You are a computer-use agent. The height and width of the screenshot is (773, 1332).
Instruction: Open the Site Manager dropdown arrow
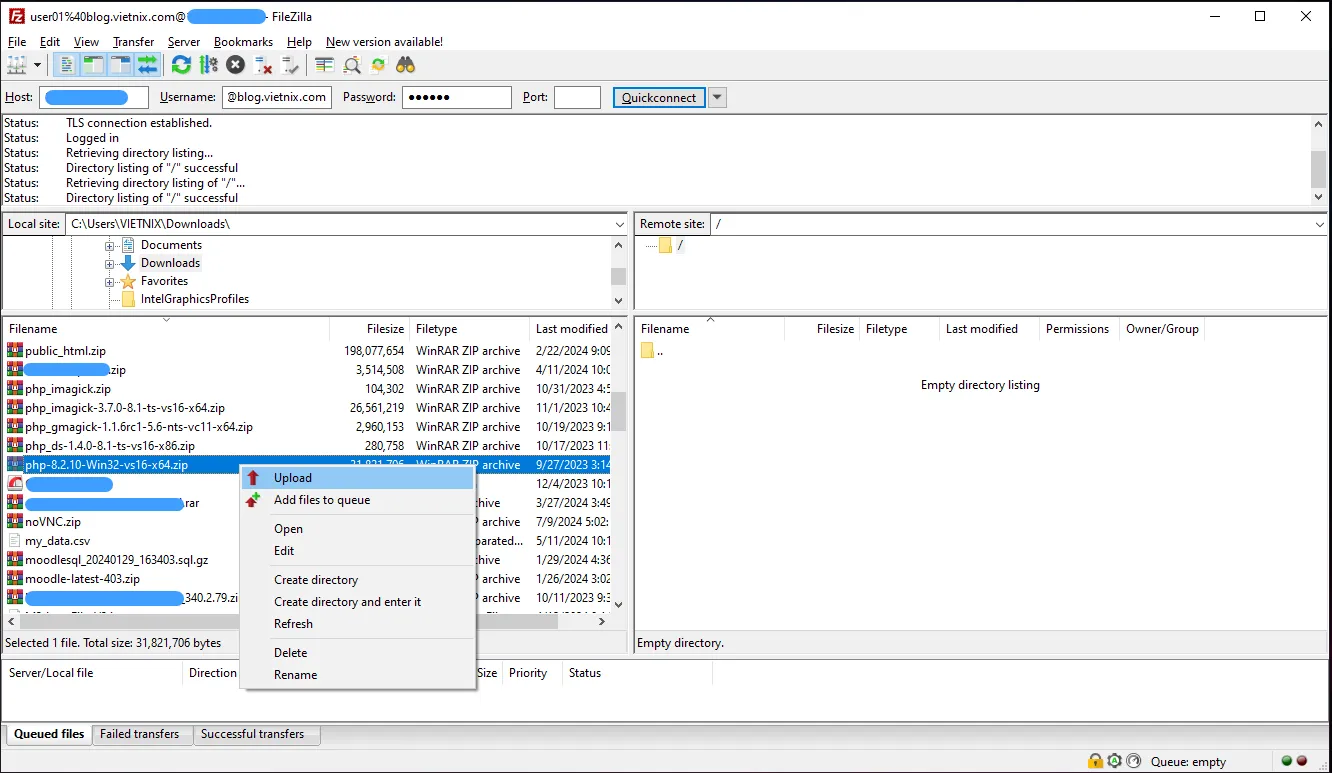tap(38, 65)
